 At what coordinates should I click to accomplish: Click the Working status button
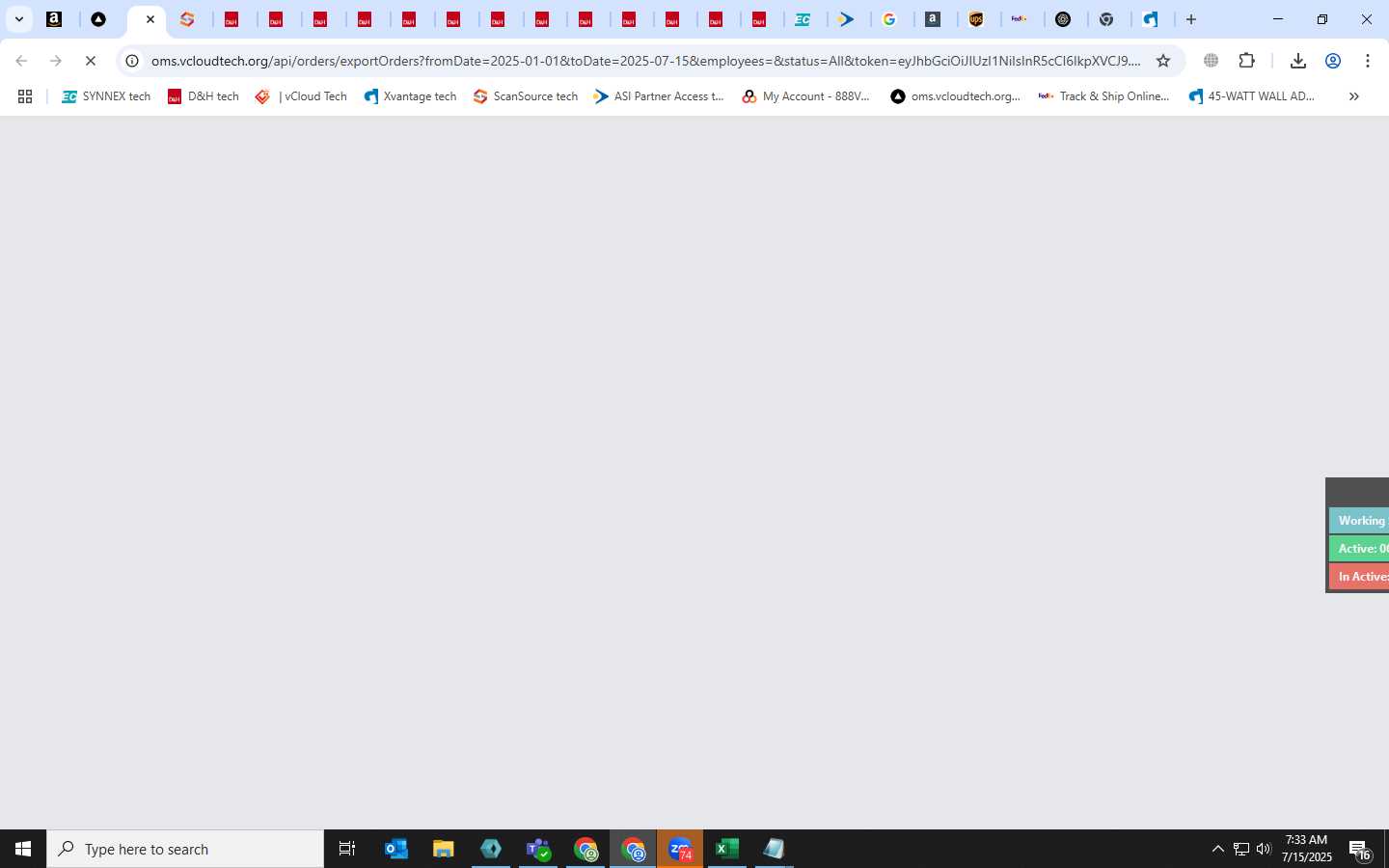click(x=1359, y=521)
